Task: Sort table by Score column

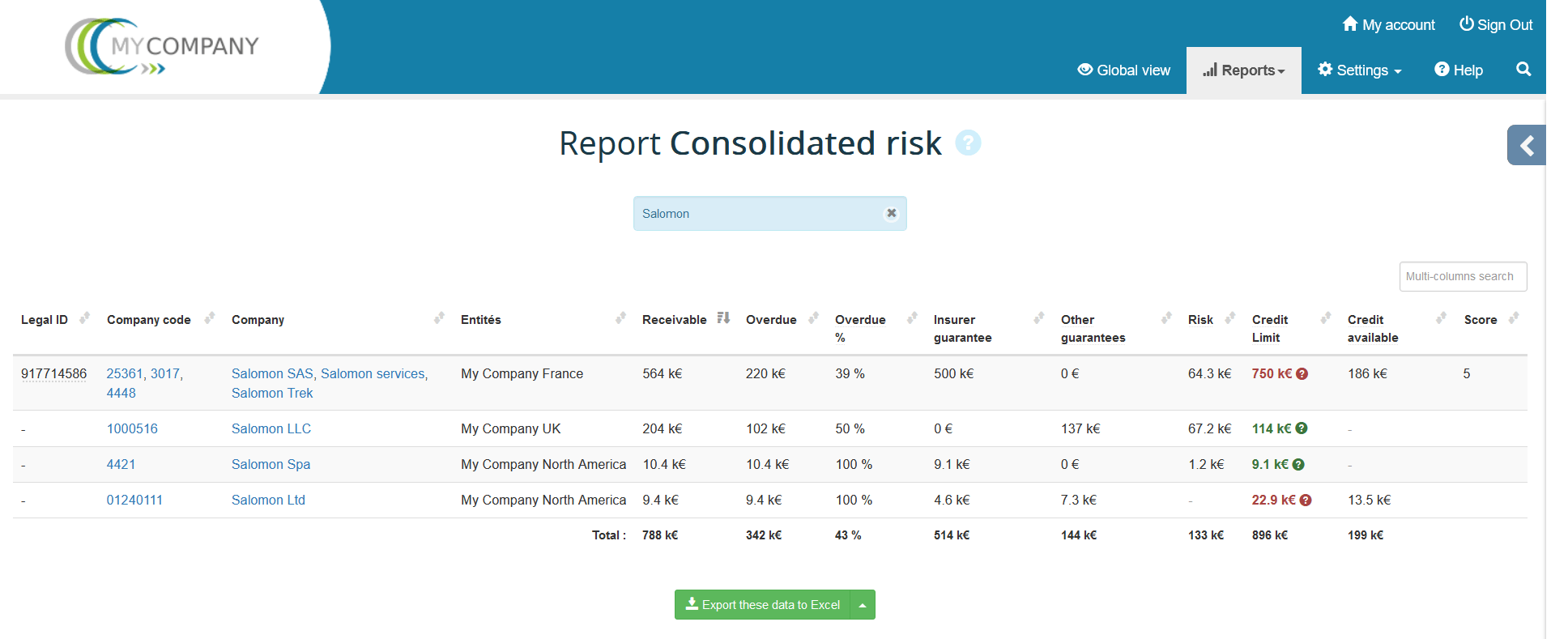Action: click(1513, 318)
